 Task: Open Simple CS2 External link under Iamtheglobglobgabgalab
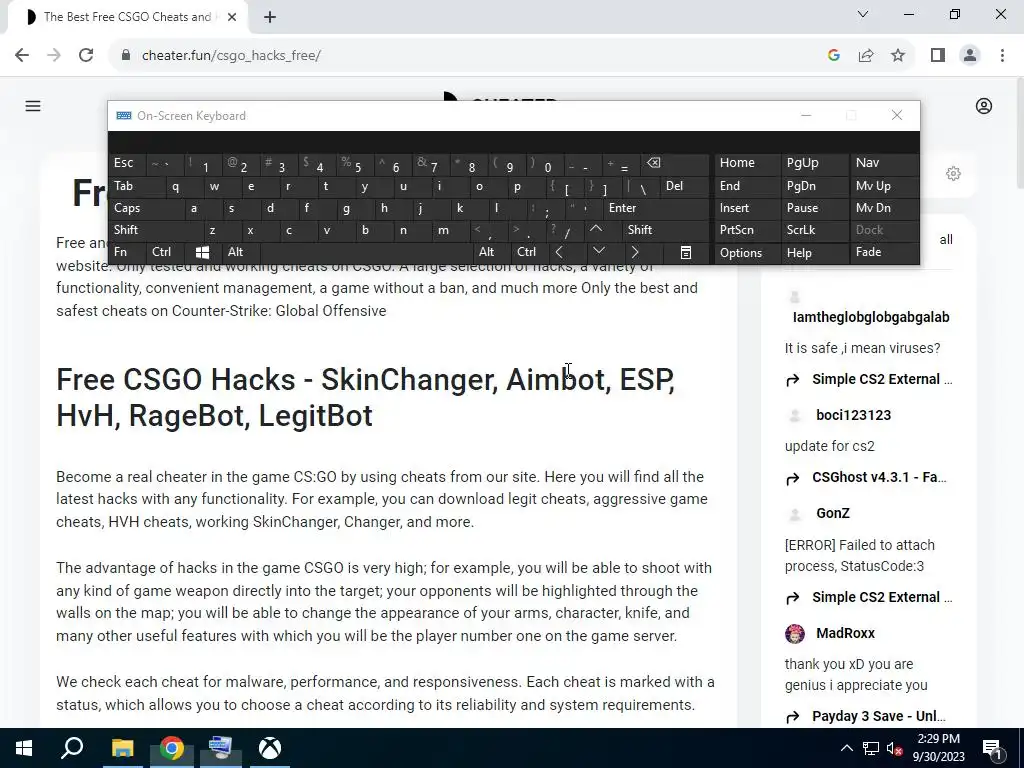[882, 379]
